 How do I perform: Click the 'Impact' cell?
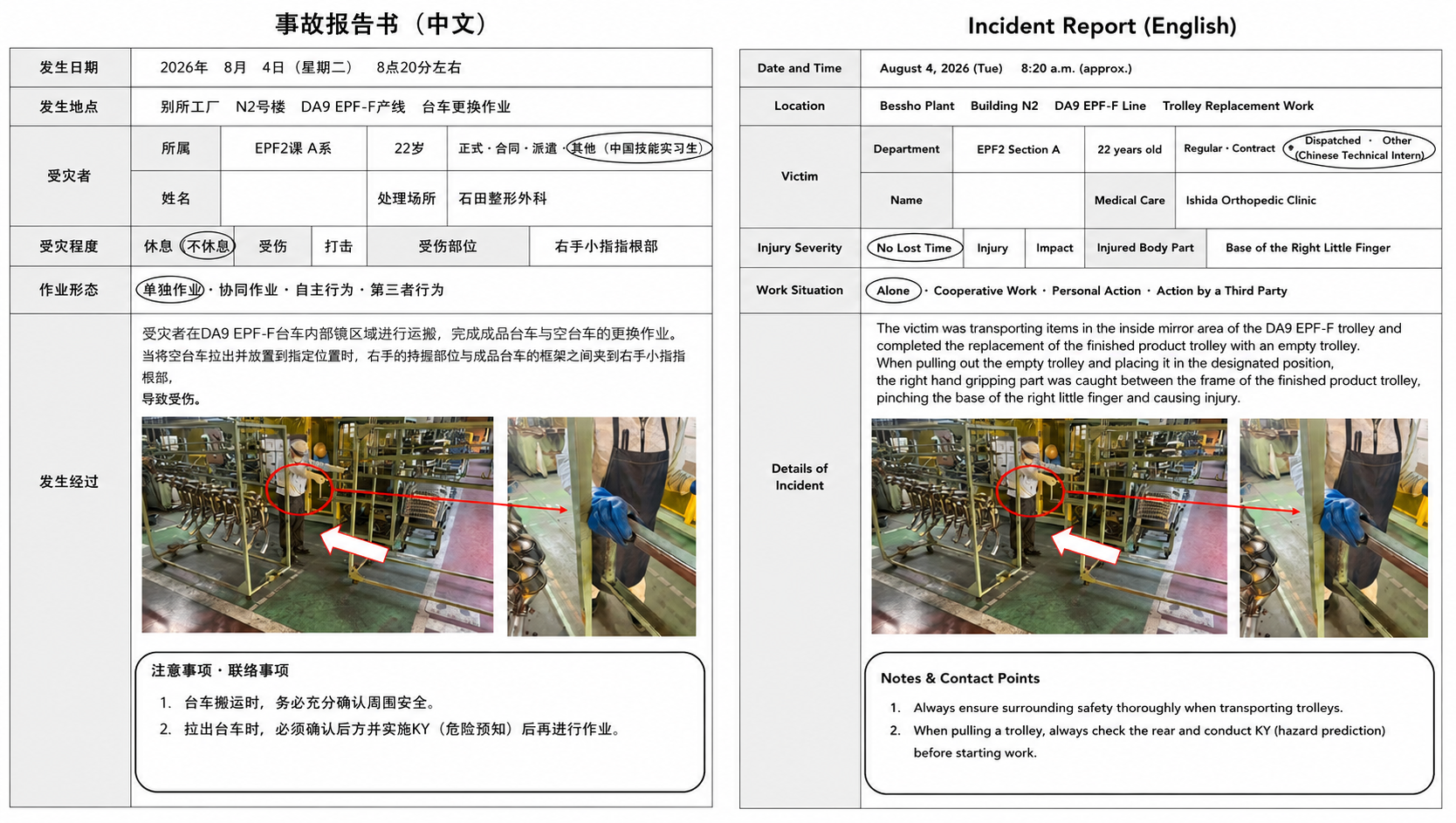[1054, 248]
